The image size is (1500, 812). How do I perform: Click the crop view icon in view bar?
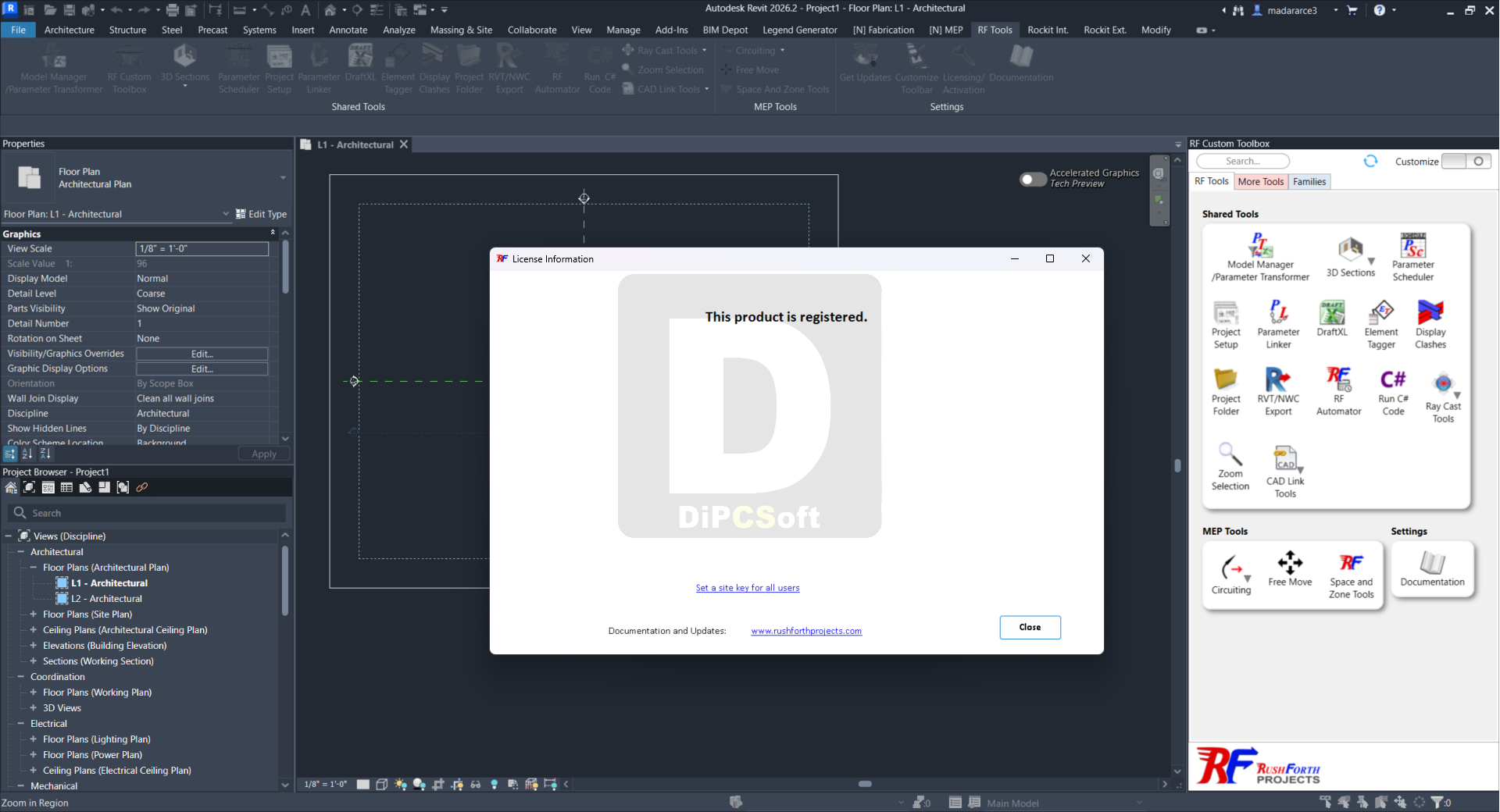437,784
